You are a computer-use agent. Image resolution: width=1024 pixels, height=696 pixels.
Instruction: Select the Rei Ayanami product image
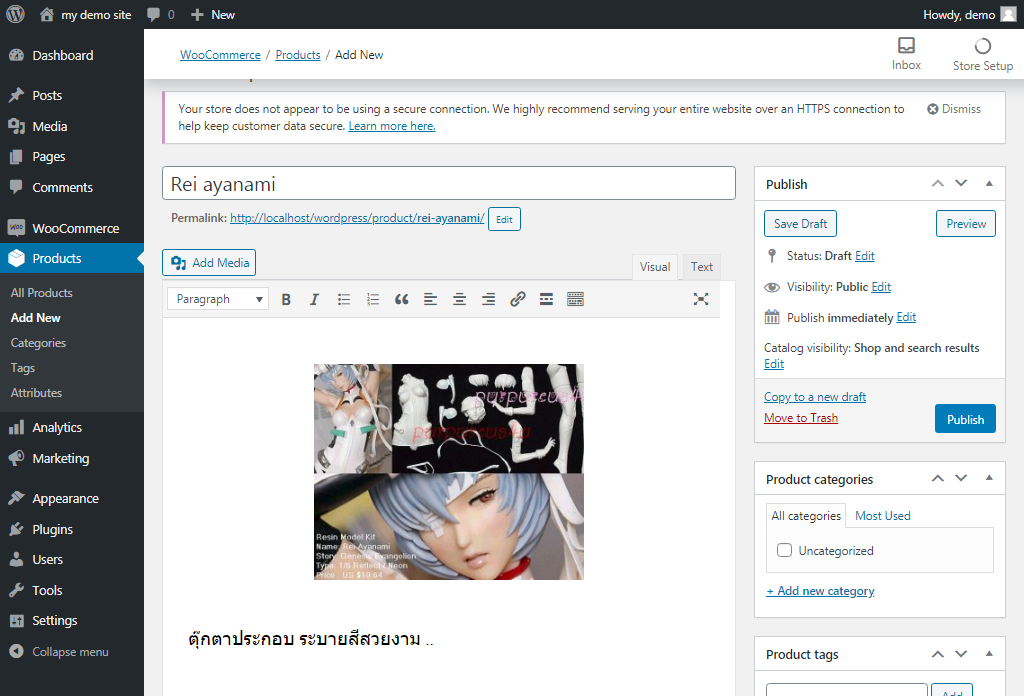[x=448, y=472]
